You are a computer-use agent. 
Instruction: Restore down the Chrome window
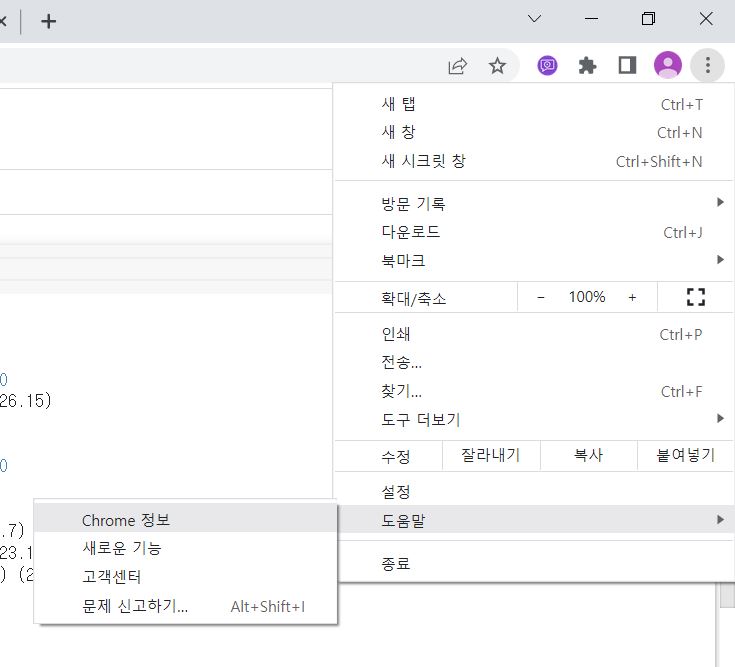(648, 19)
